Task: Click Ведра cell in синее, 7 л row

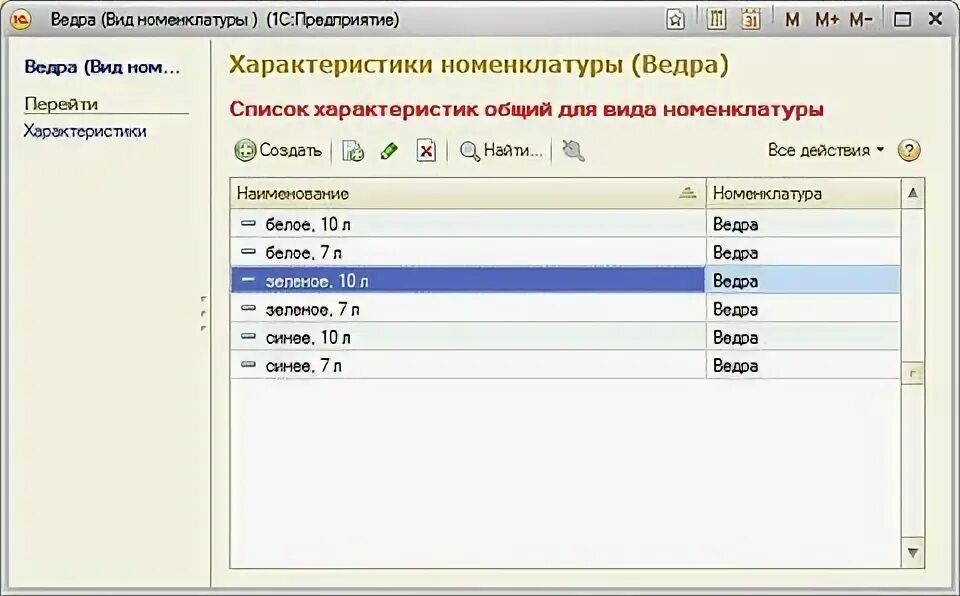Action: tap(803, 365)
